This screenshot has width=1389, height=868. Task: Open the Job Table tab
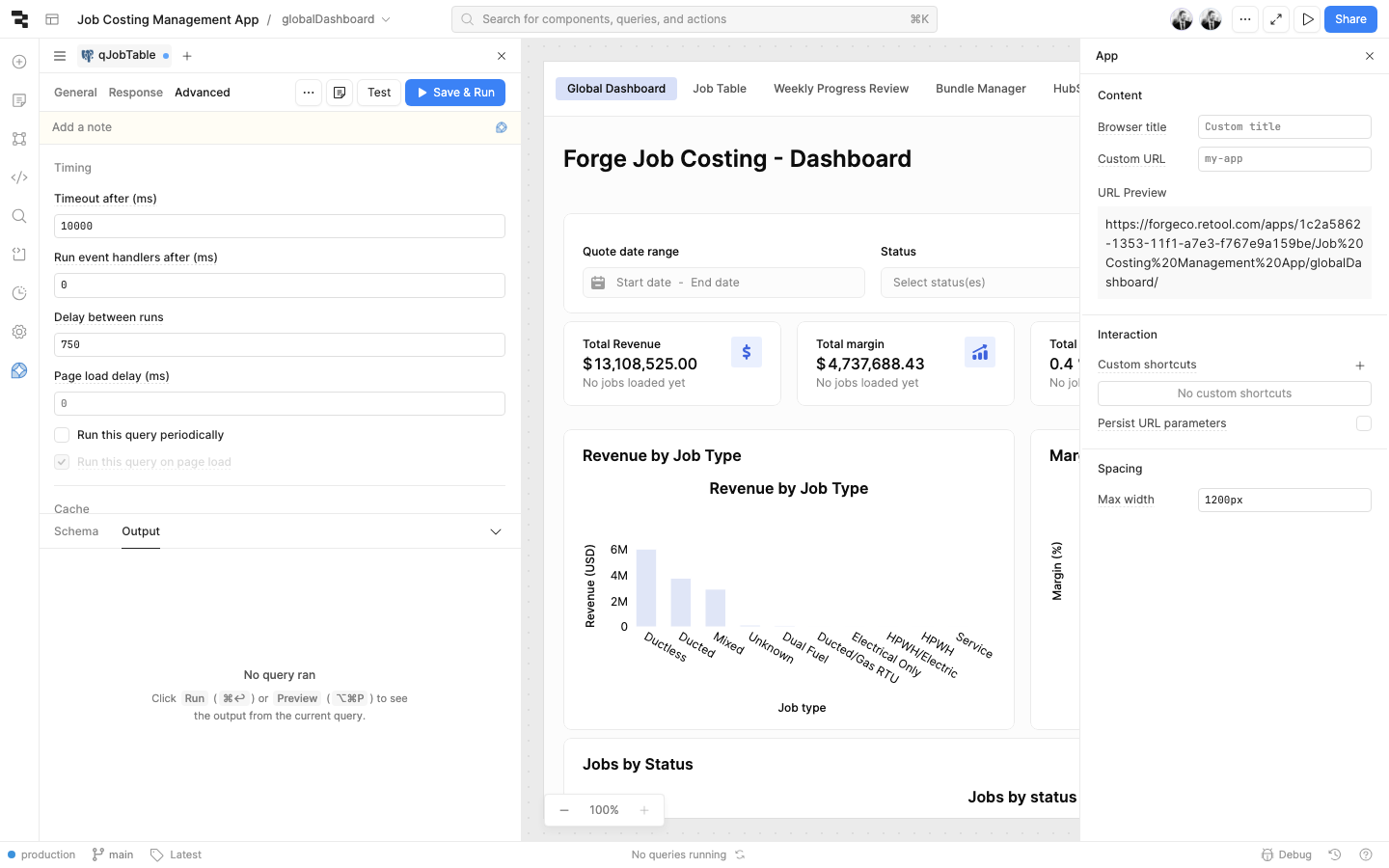point(719,89)
